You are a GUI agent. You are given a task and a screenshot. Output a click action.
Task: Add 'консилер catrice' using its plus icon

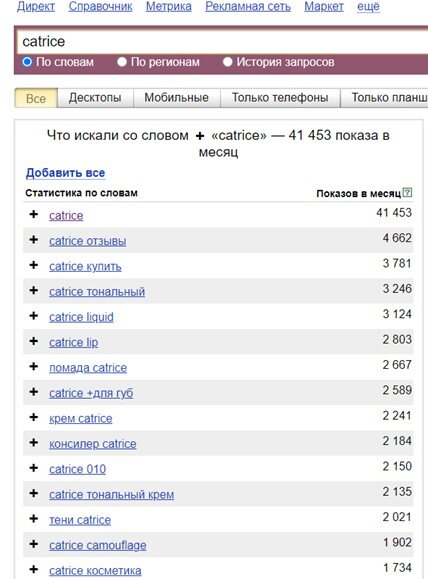click(34, 442)
